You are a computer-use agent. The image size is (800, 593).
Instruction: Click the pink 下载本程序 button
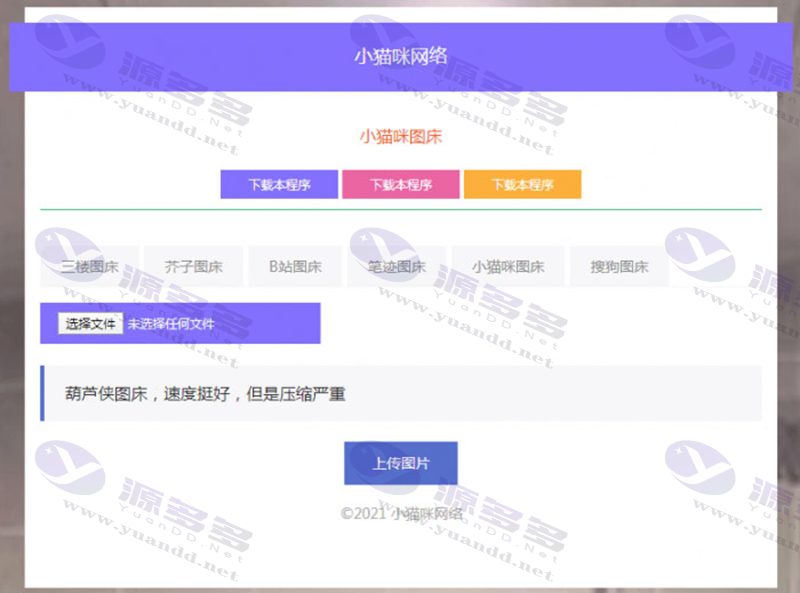pos(401,184)
